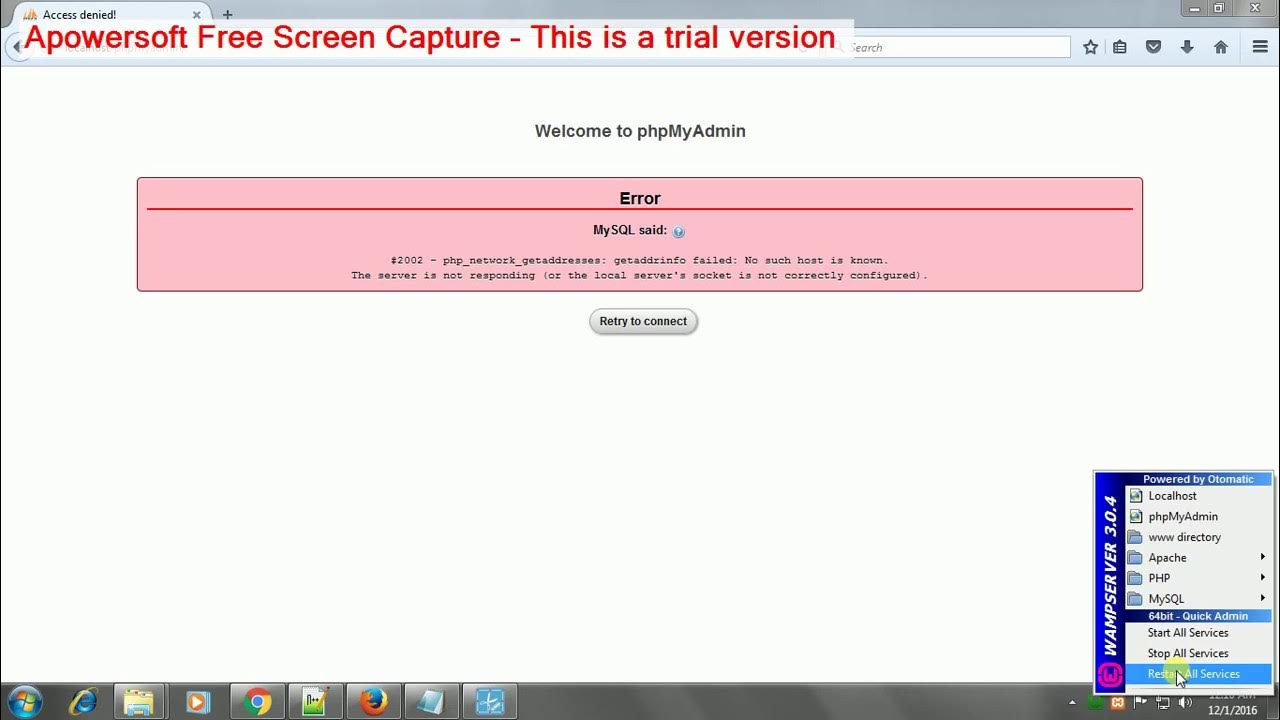
Task: Show bookmarks list icon in Firefox toolbar
Action: tap(1120, 47)
